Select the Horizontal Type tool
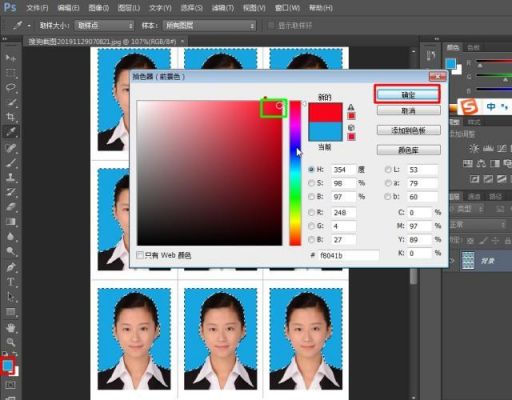The image size is (512, 400). click(x=11, y=282)
